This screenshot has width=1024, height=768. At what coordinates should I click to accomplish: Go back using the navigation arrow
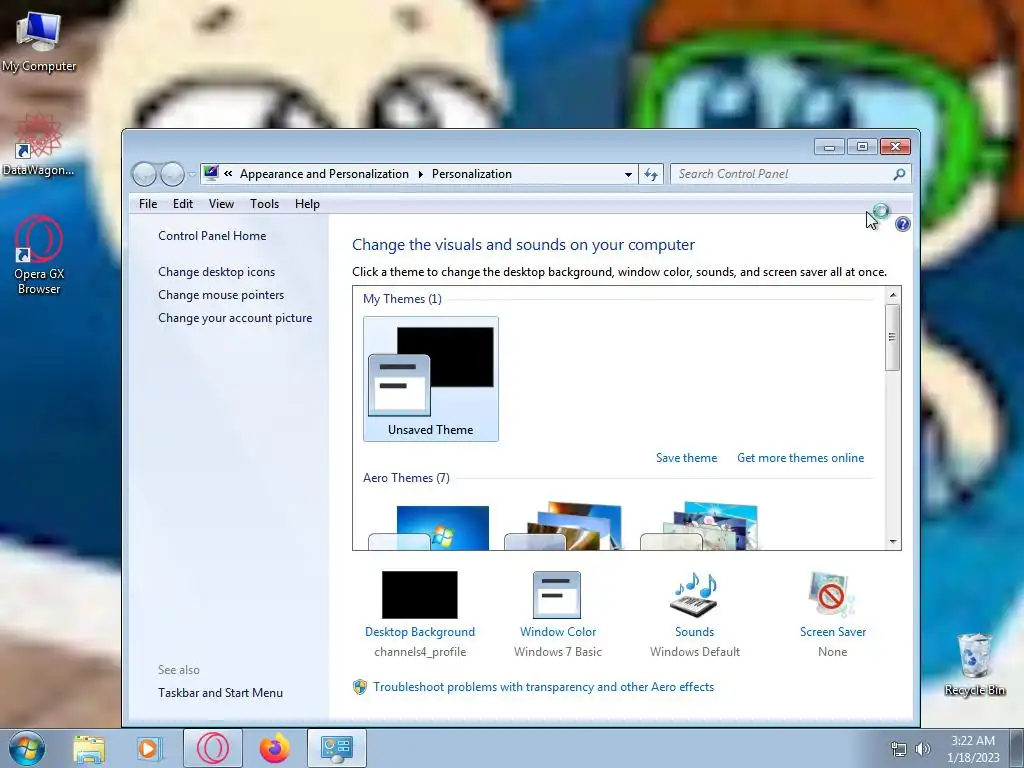144,174
